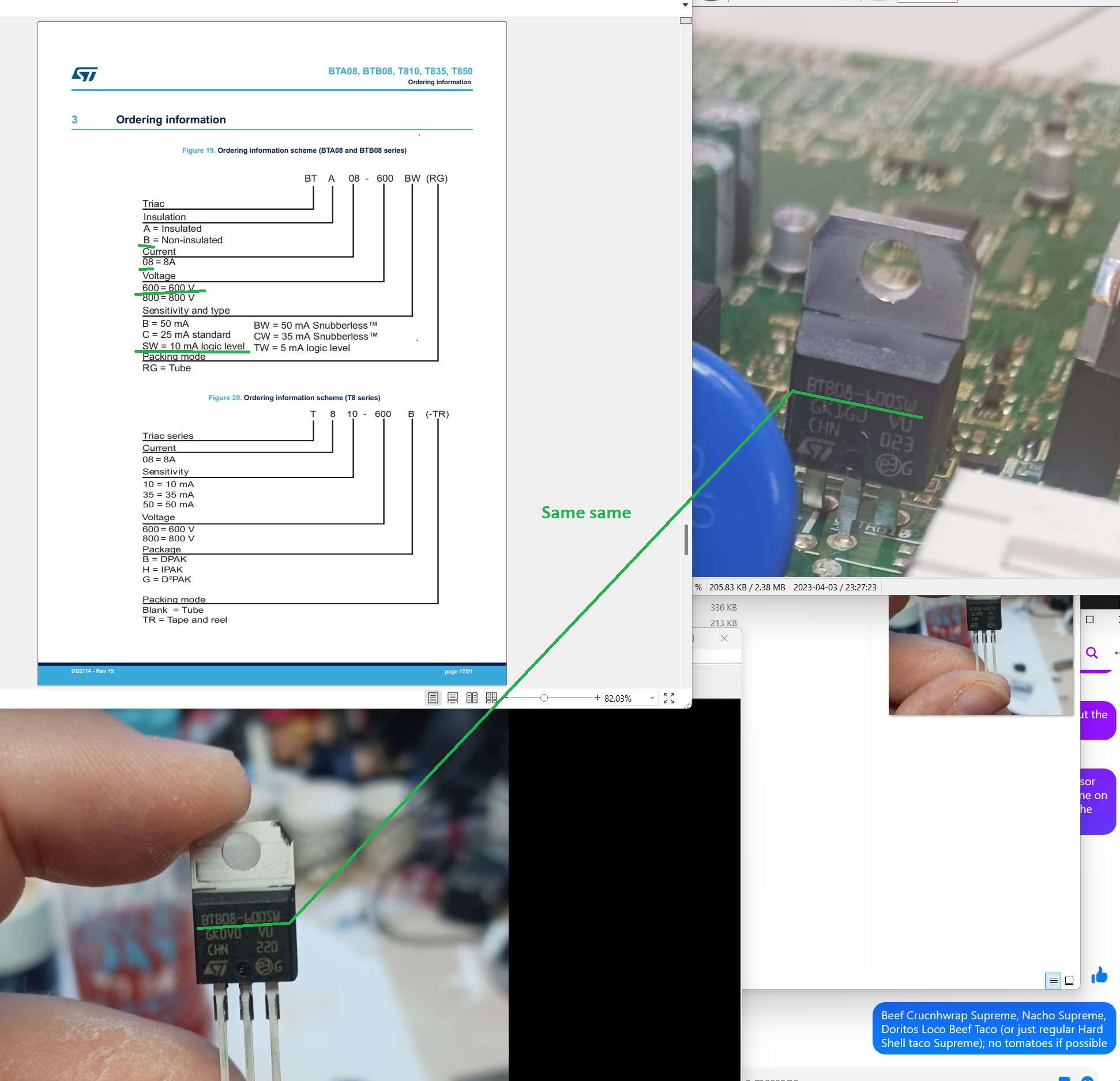
Task: Click the 336 KB file entry
Action: [723, 607]
